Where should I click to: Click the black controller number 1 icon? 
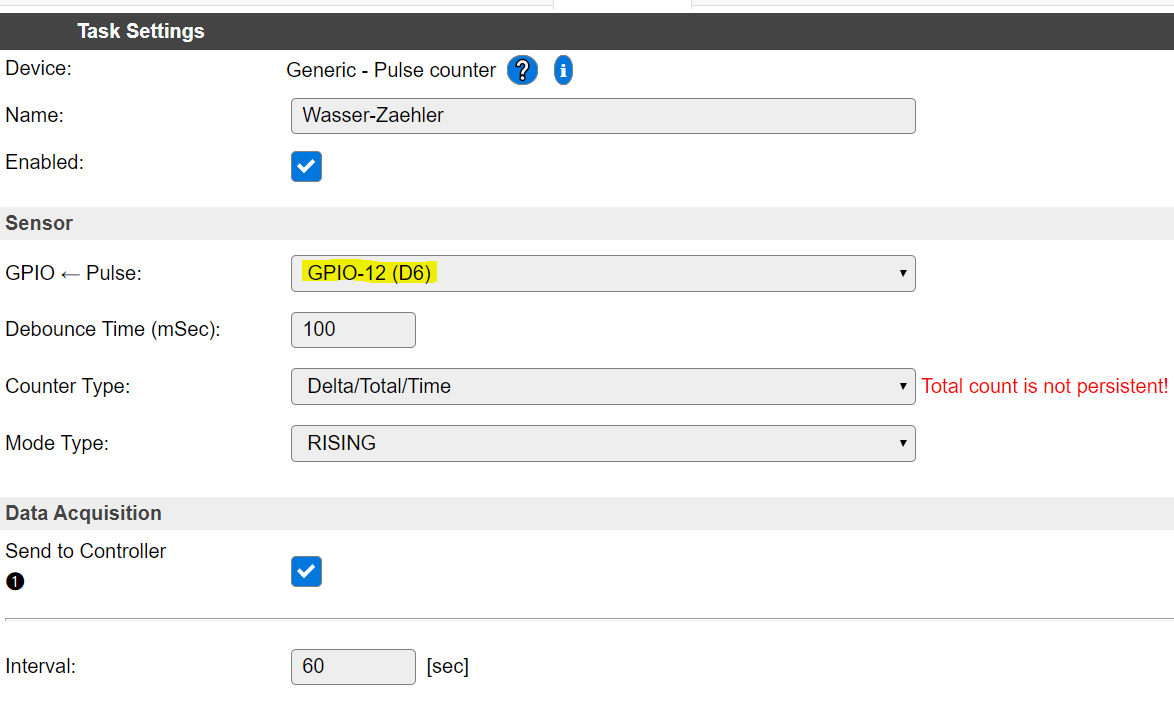click(x=15, y=580)
